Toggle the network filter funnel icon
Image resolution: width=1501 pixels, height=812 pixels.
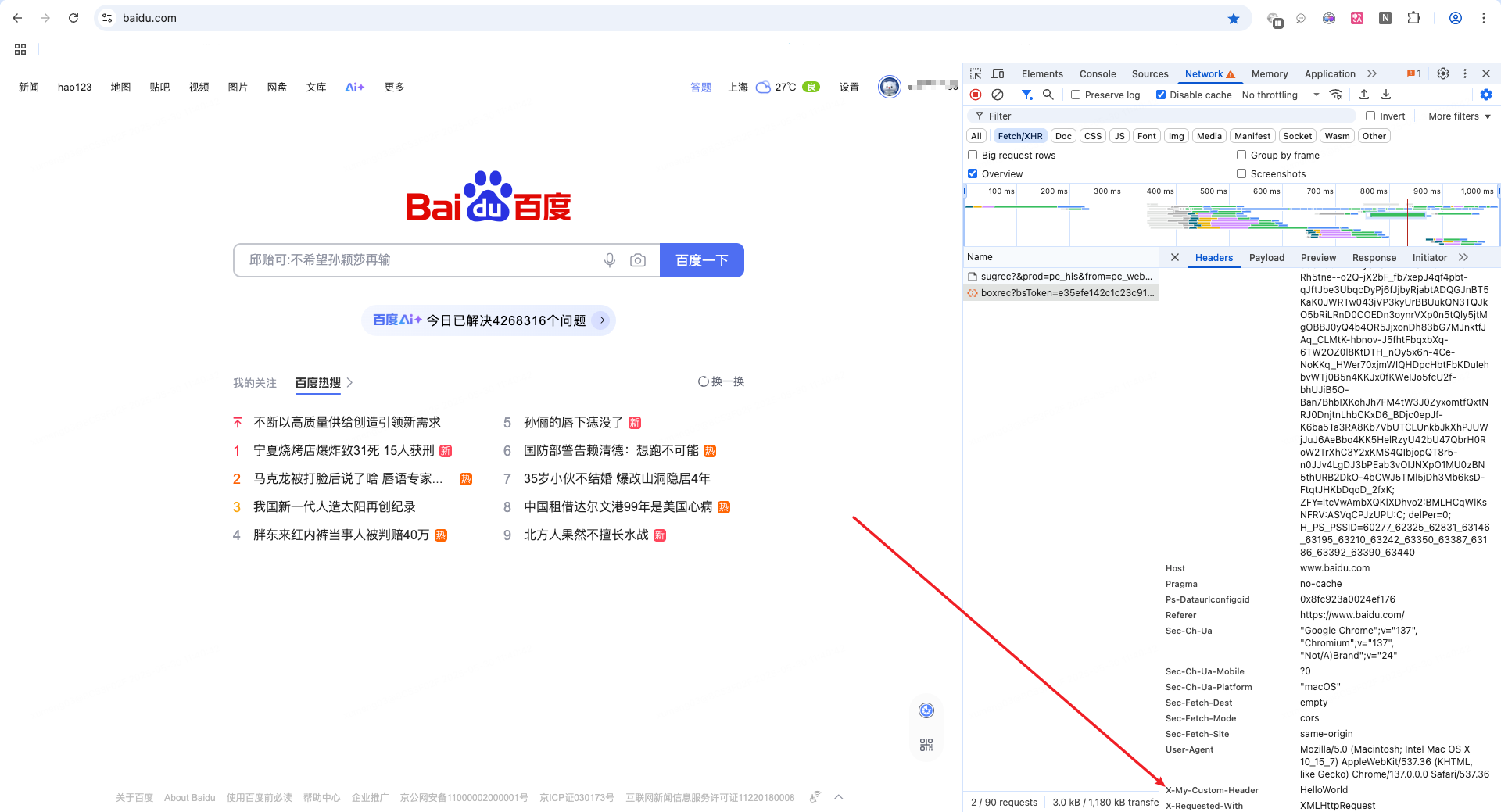[x=1027, y=95]
